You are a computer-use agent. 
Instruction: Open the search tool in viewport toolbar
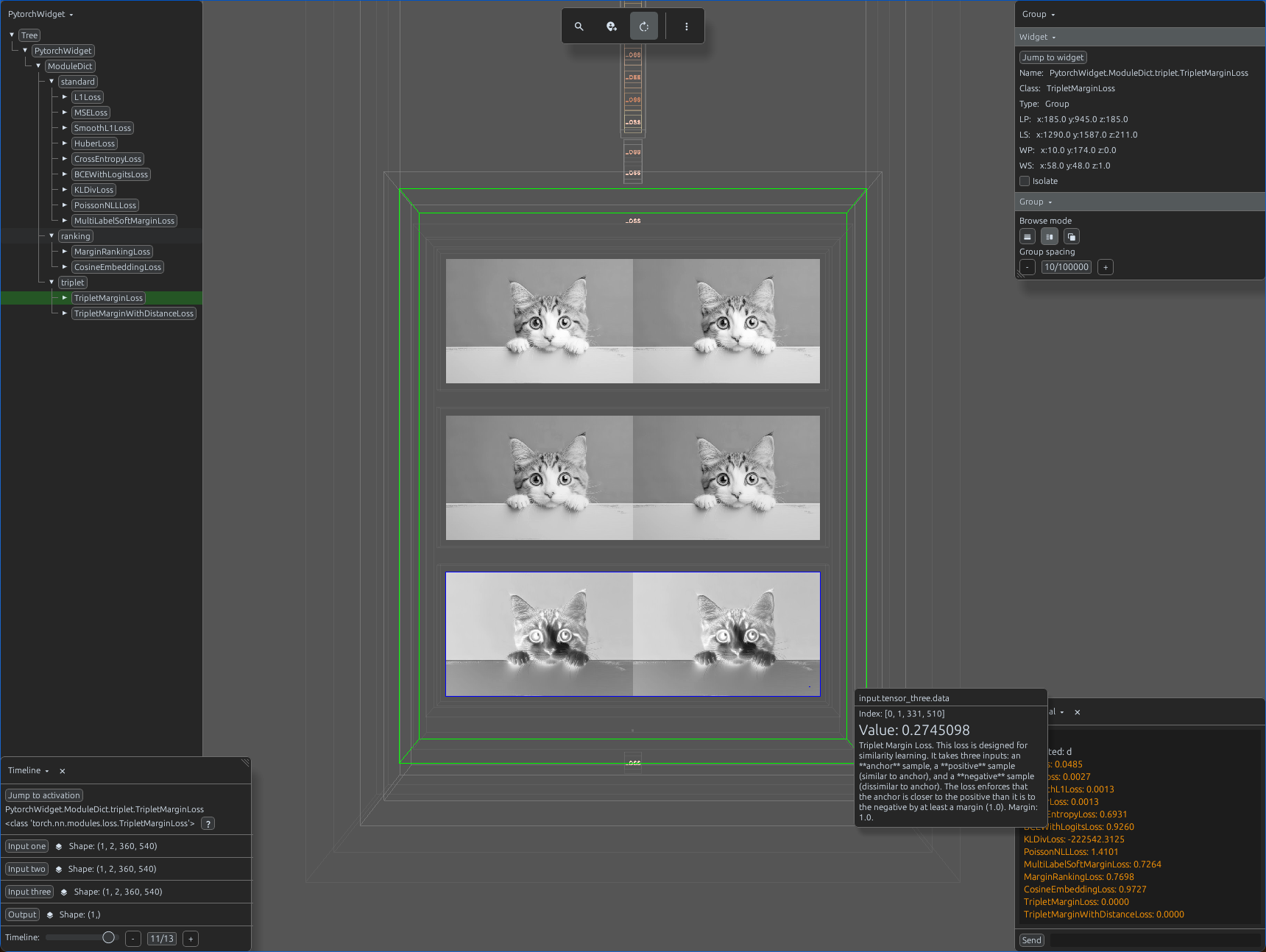coord(579,26)
